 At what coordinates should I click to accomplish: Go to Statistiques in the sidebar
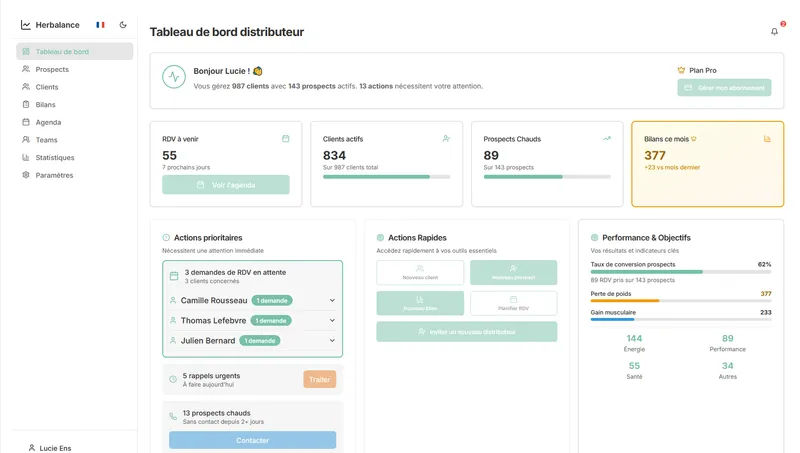(x=55, y=157)
